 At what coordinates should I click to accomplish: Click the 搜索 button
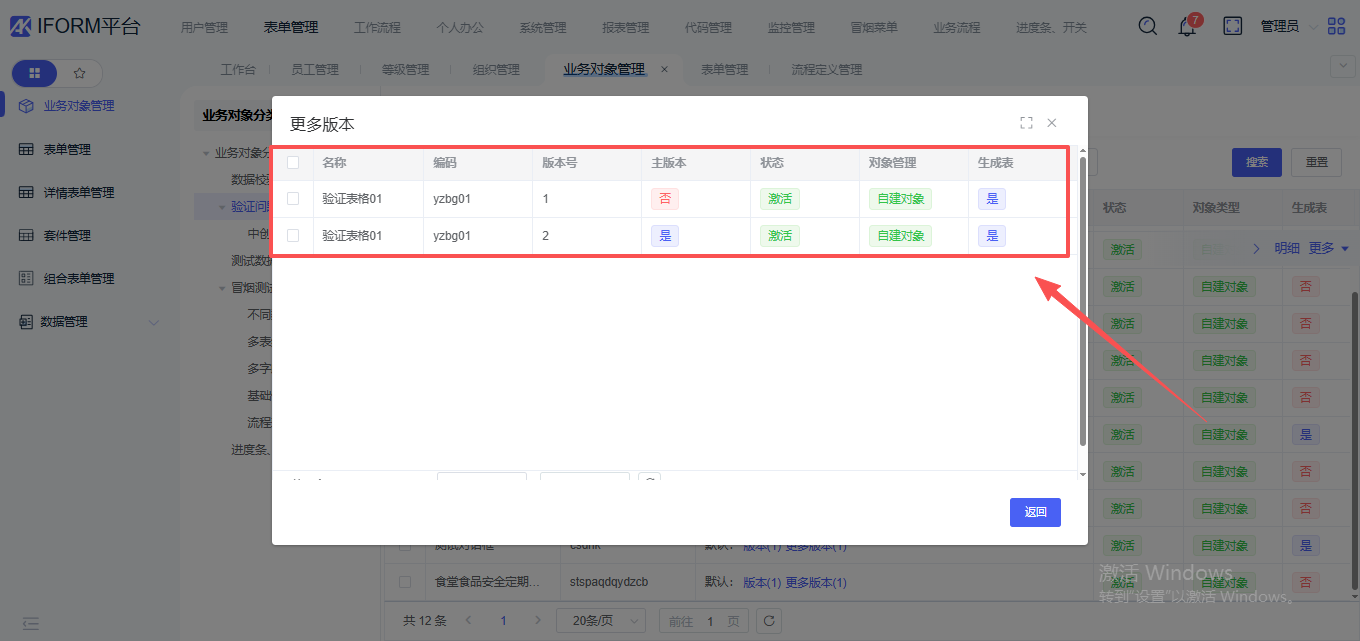point(1256,162)
